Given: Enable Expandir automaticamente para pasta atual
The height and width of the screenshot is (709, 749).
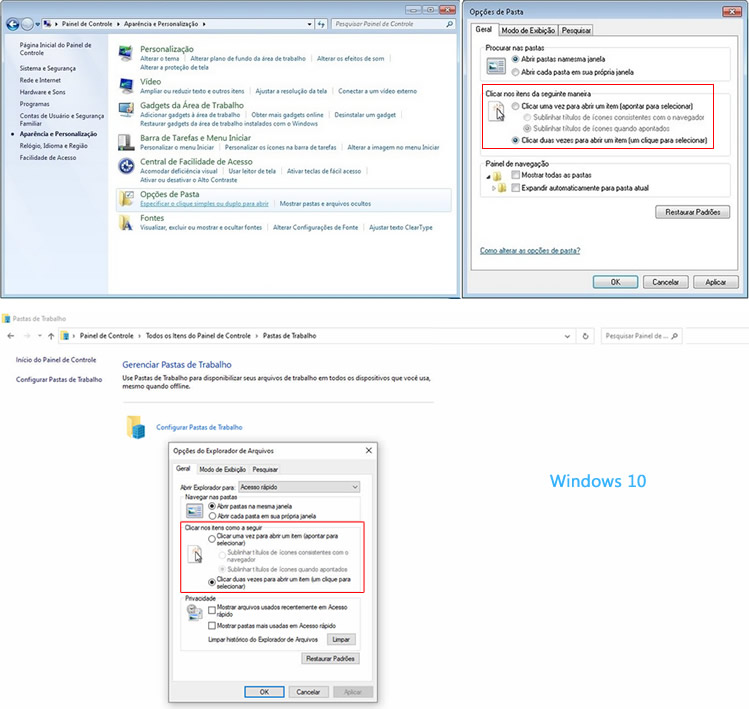Looking at the screenshot, I should (515, 188).
